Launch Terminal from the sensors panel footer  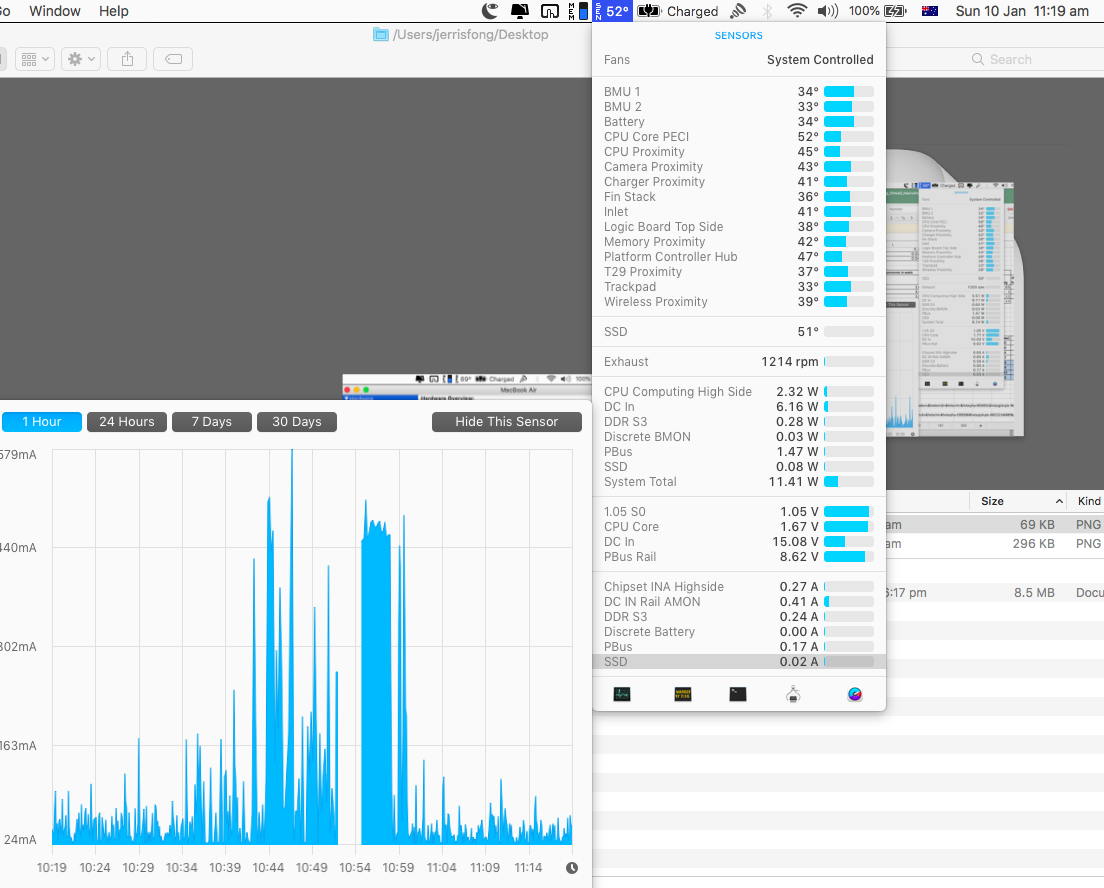738,694
